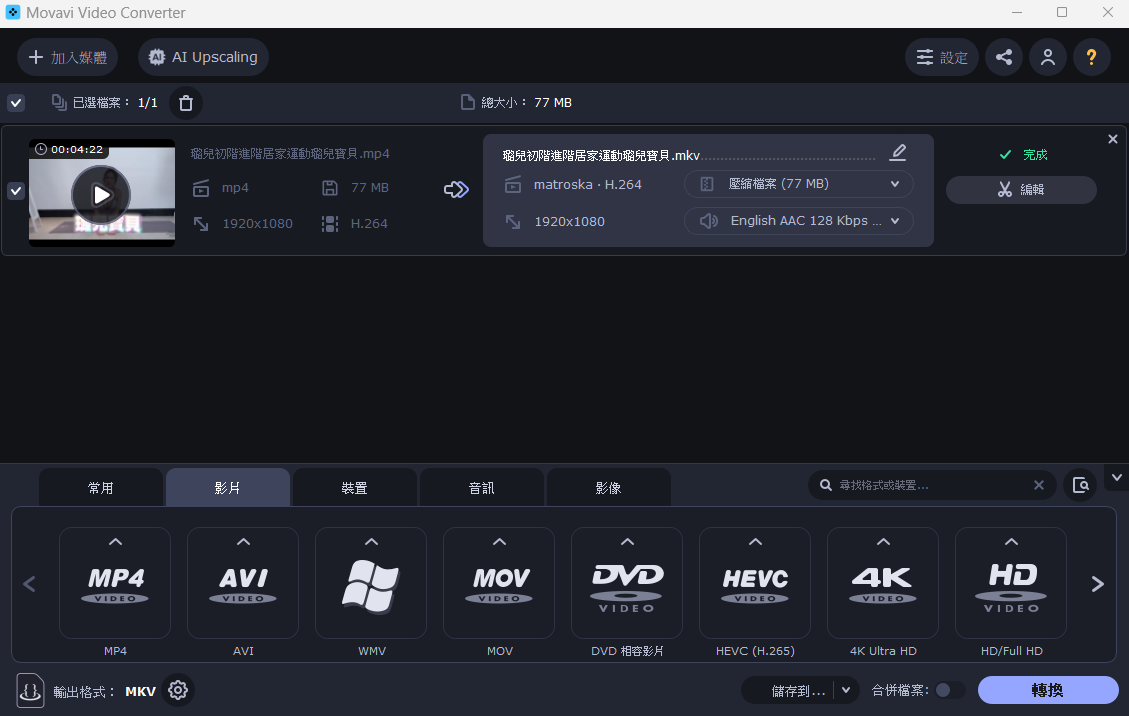
Task: Delete selected files with trash icon
Action: pyautogui.click(x=186, y=103)
